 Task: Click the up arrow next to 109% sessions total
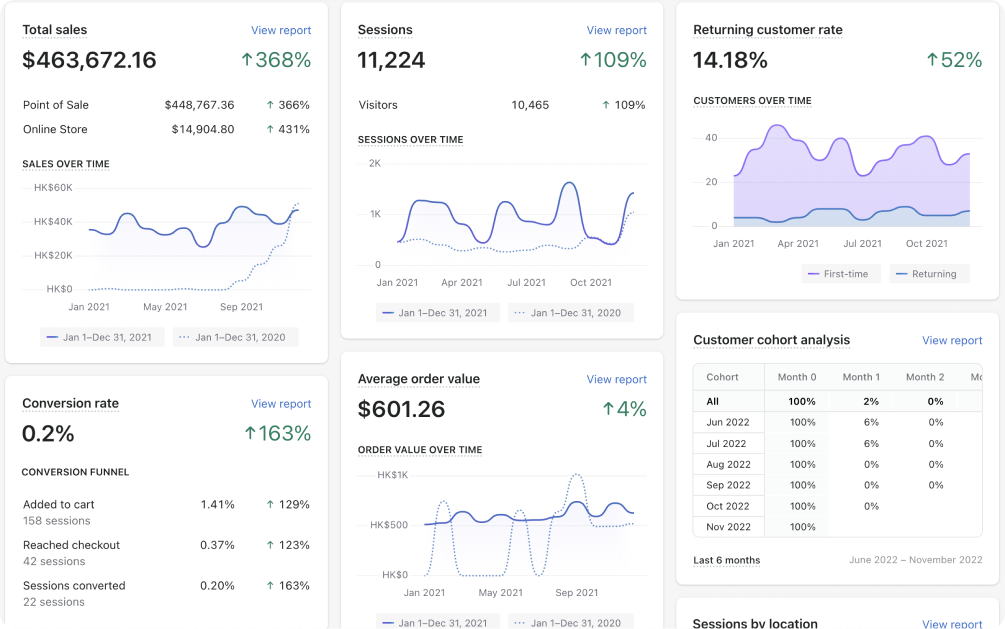[585, 60]
